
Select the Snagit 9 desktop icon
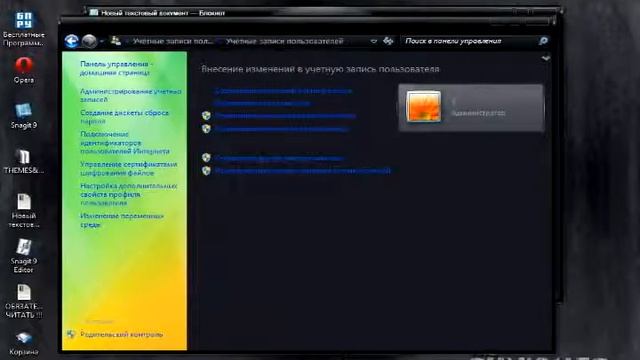pos(24,116)
